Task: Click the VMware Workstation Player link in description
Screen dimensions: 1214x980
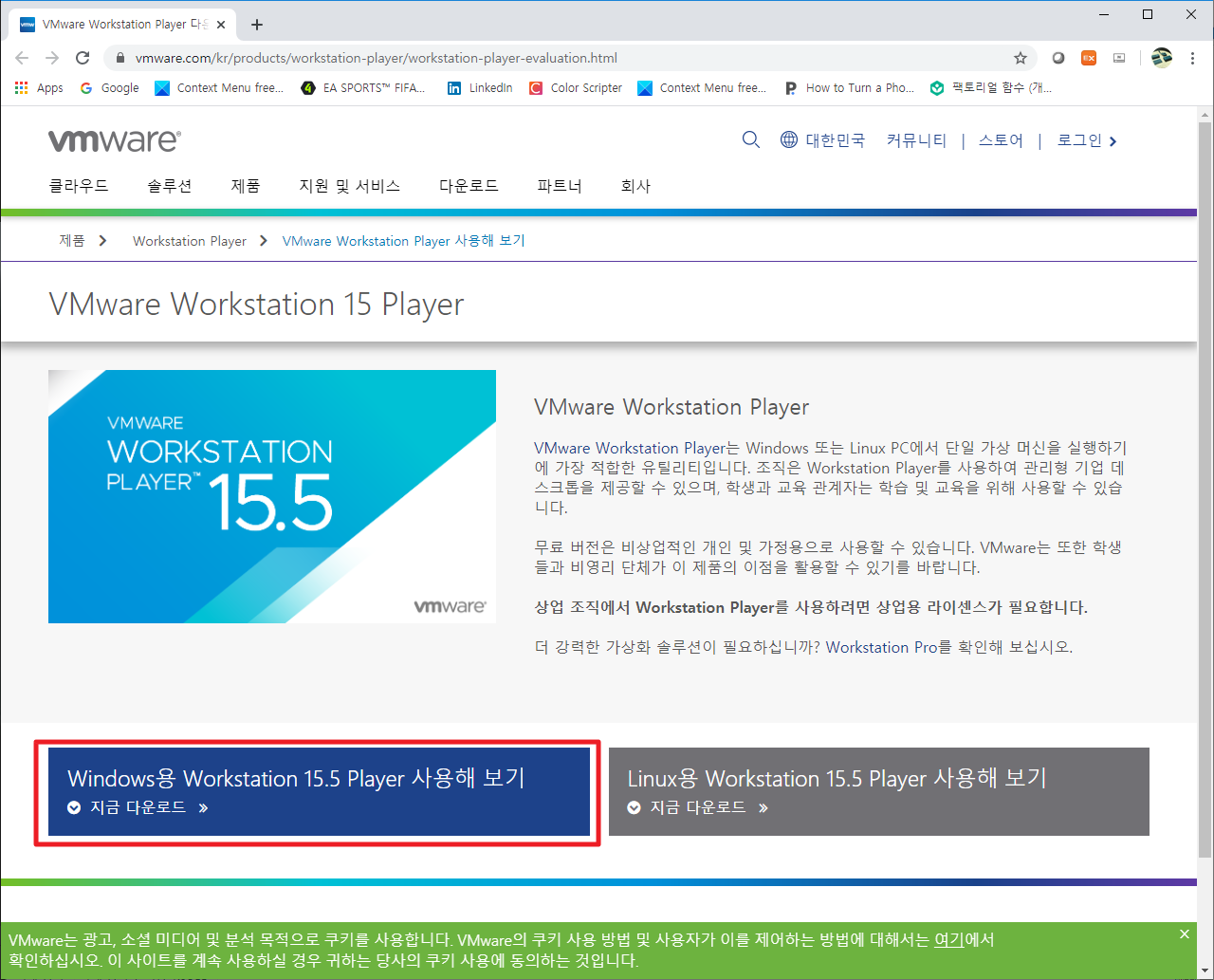Action: click(630, 448)
